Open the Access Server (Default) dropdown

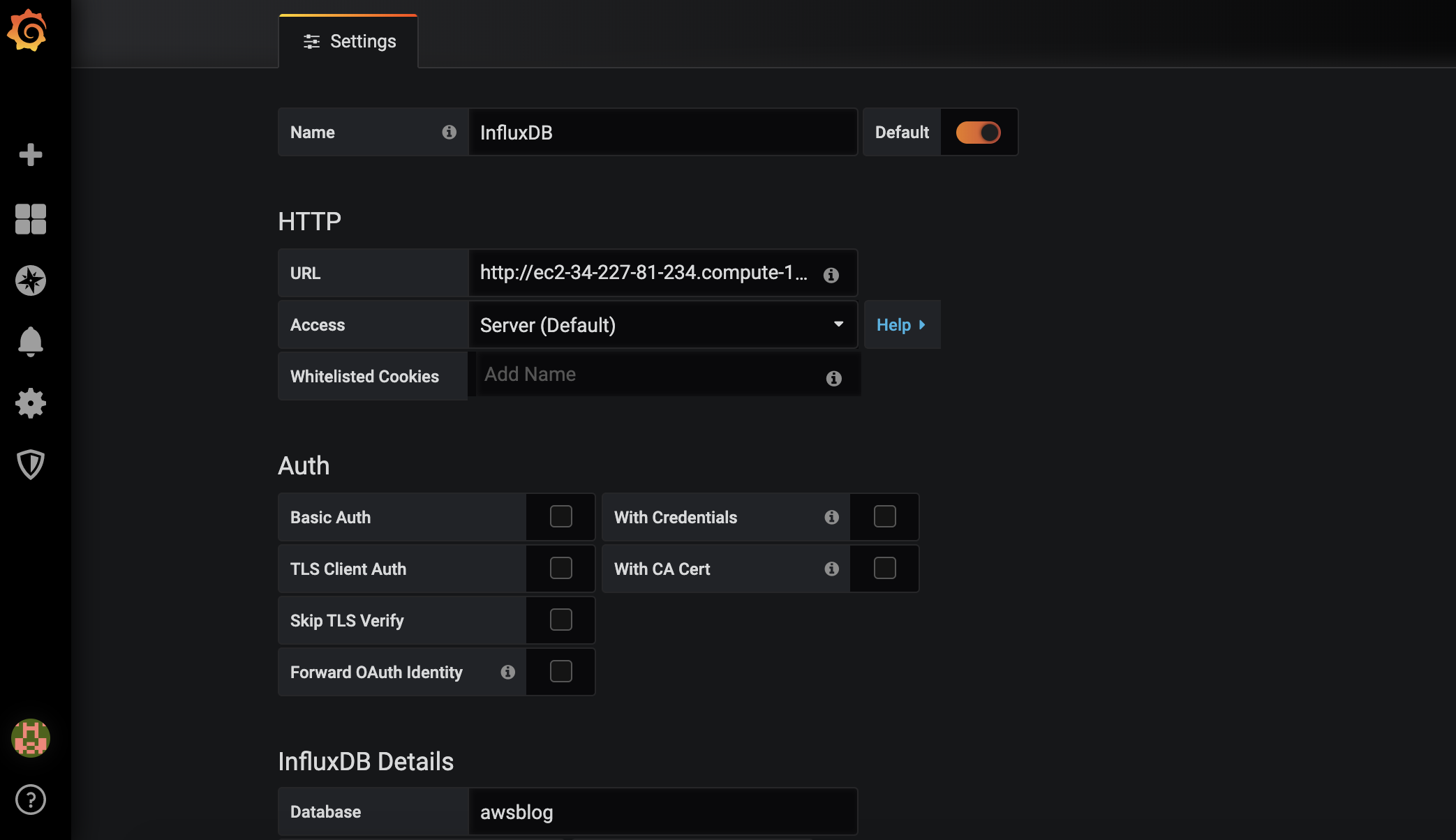point(662,325)
